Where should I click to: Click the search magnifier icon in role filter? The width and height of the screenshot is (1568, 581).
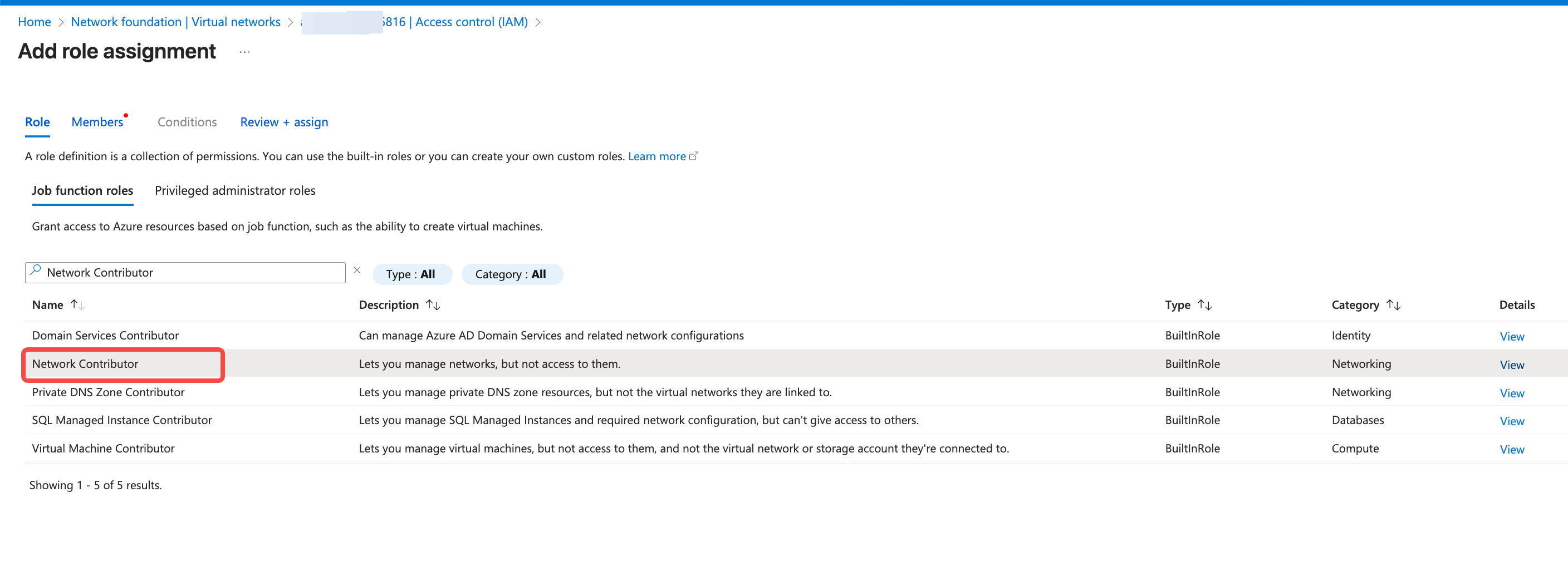(x=36, y=269)
